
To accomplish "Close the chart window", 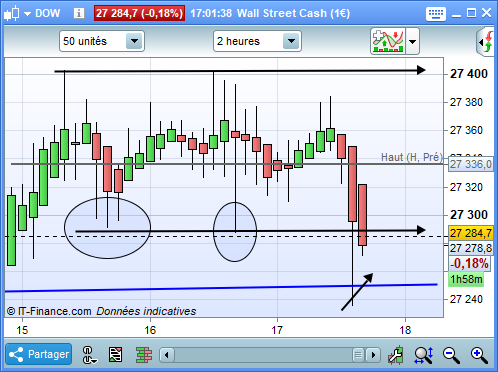I will tap(486, 13).
